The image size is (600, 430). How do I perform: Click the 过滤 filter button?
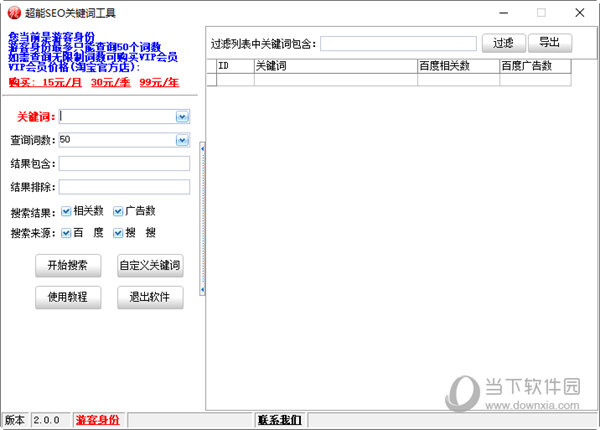[504, 43]
